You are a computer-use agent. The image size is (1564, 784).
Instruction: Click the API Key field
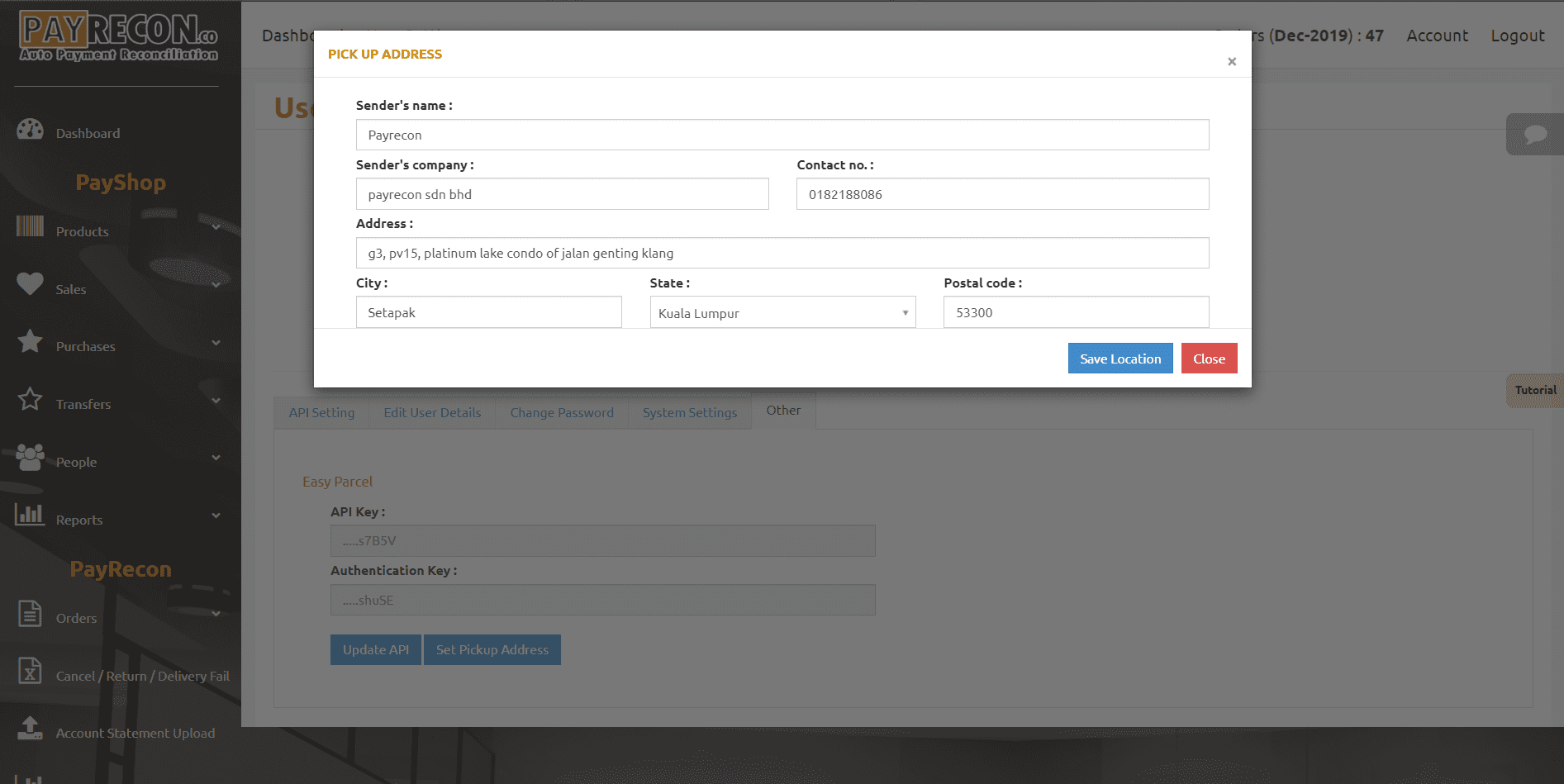(x=602, y=541)
